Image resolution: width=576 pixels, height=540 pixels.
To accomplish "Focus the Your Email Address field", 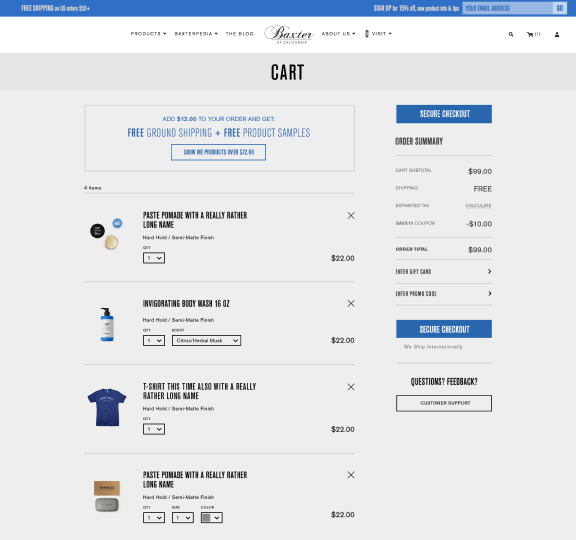I will click(x=508, y=8).
